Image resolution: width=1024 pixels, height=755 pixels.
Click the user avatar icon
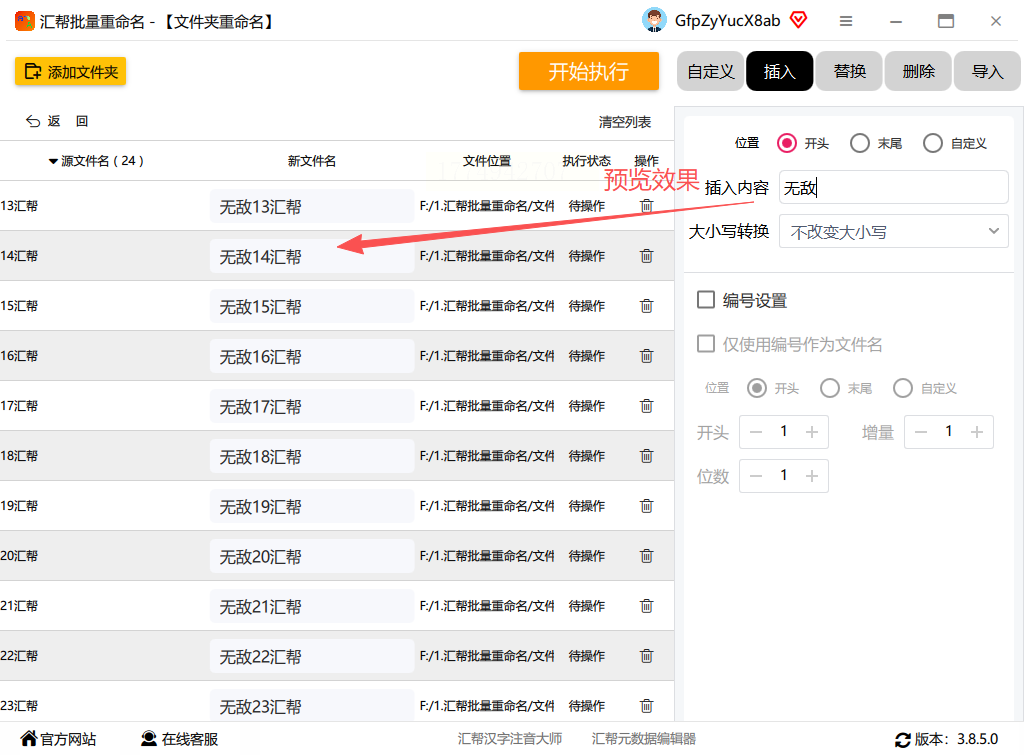coord(654,20)
